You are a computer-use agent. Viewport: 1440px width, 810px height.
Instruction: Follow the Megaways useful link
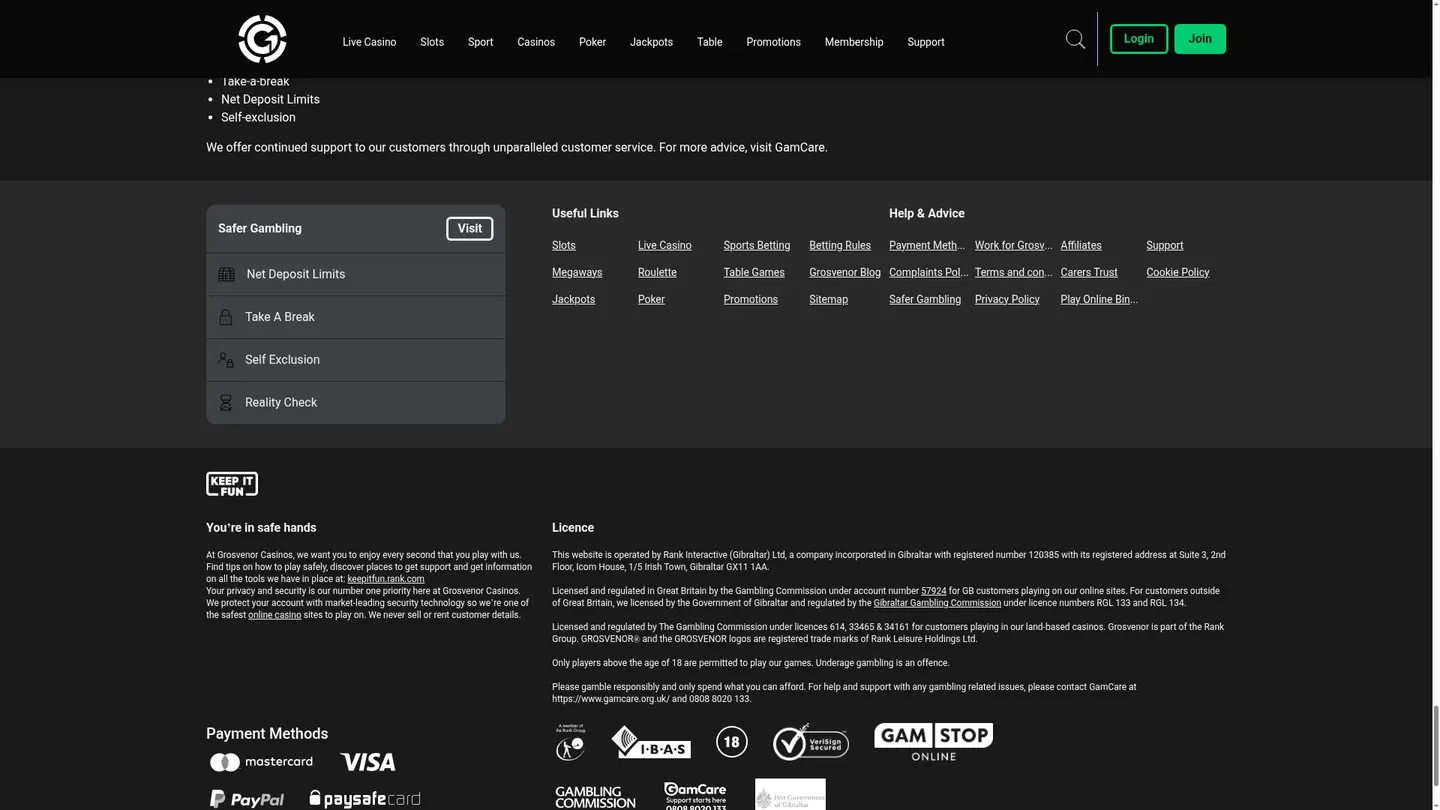(x=577, y=272)
